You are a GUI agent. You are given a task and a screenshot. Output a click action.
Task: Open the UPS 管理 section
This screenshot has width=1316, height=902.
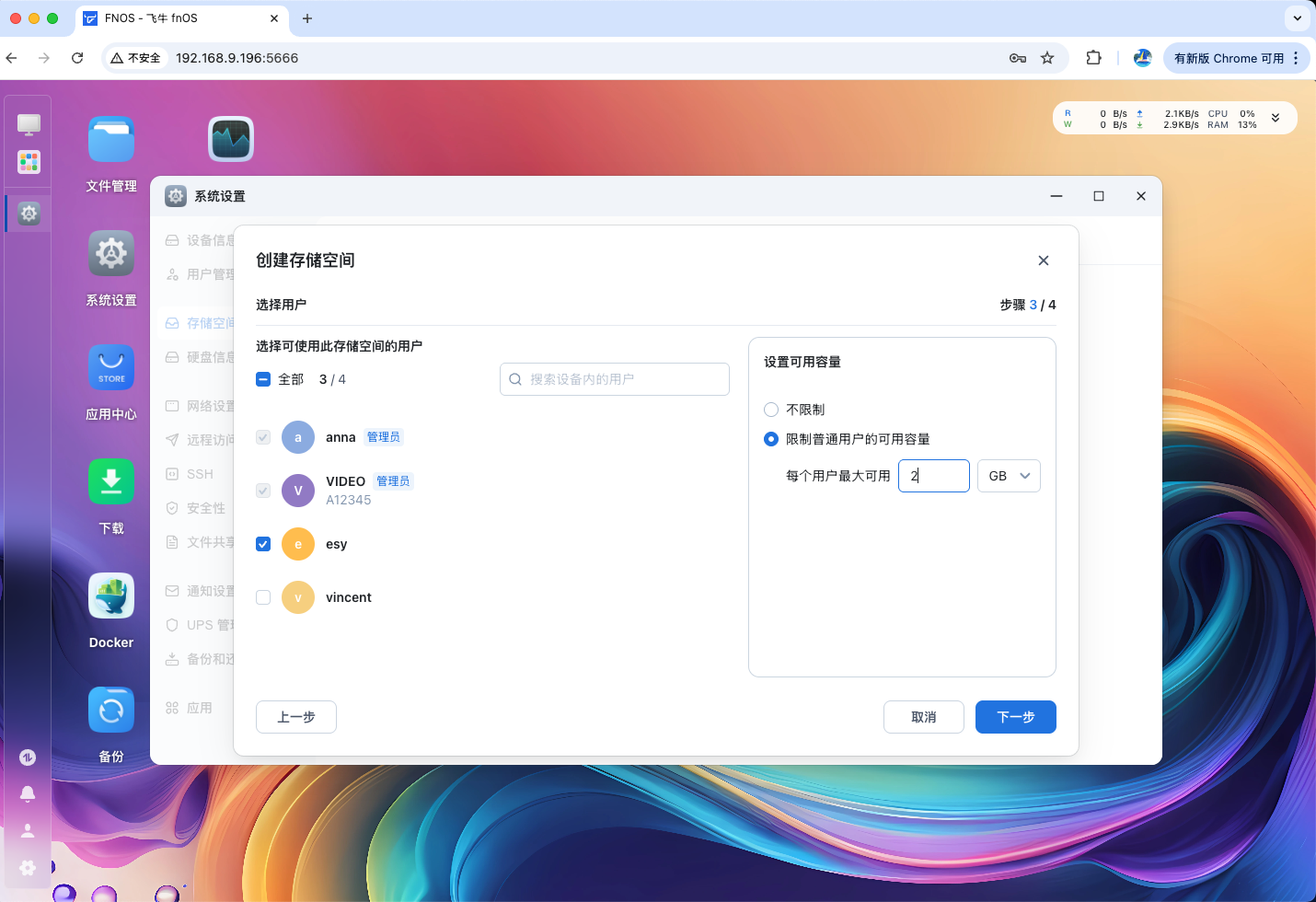coord(210,624)
